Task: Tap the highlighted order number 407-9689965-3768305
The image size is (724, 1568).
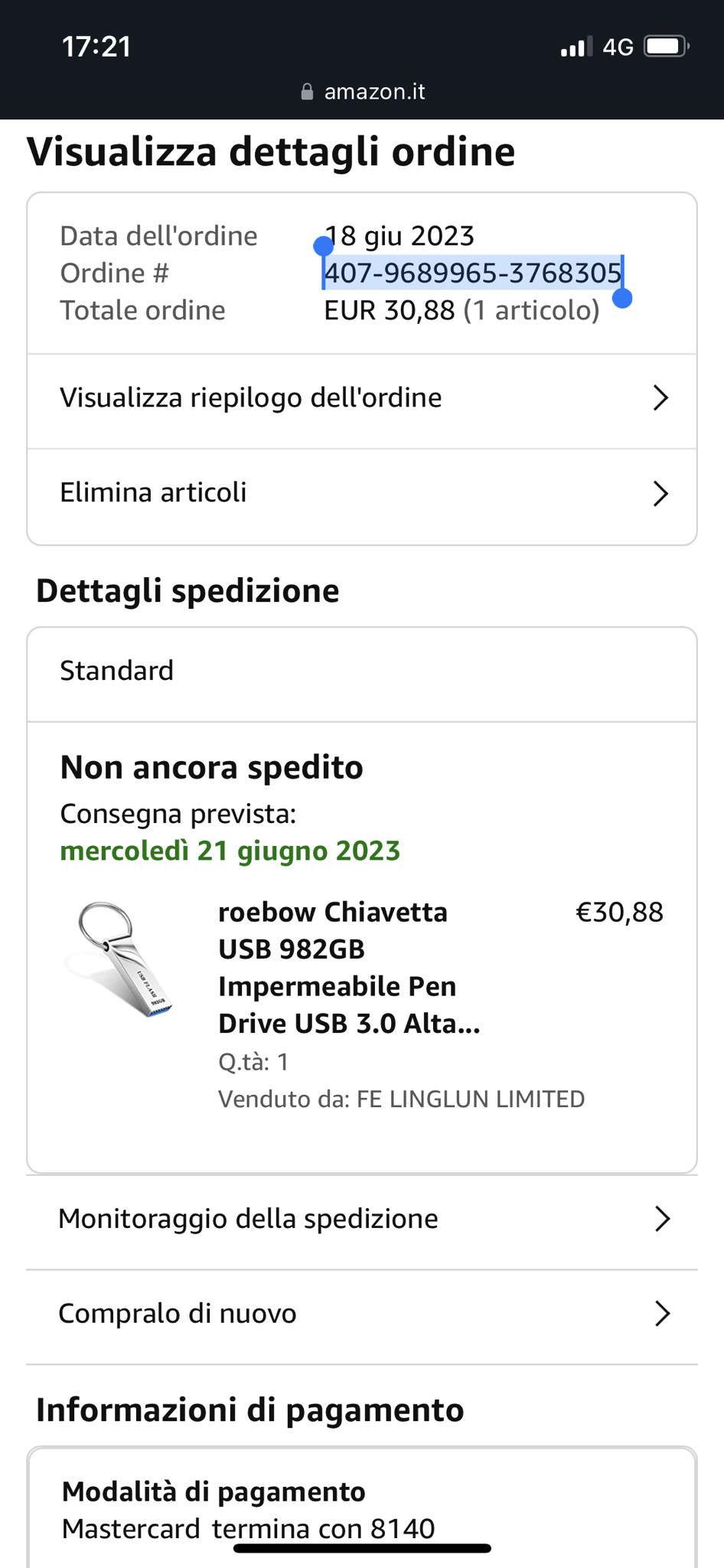Action: [x=473, y=273]
